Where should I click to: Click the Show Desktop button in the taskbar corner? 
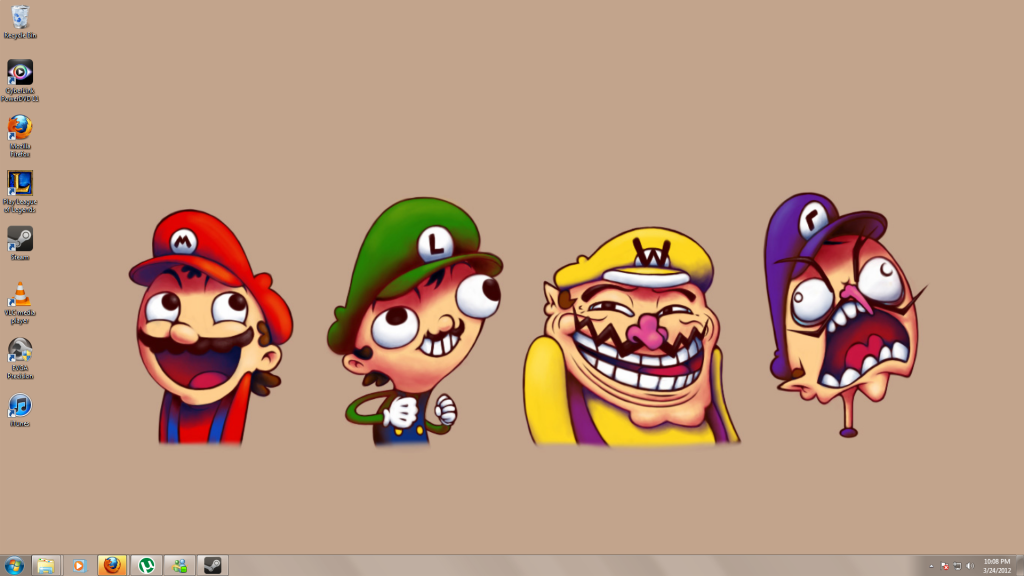[1020, 566]
